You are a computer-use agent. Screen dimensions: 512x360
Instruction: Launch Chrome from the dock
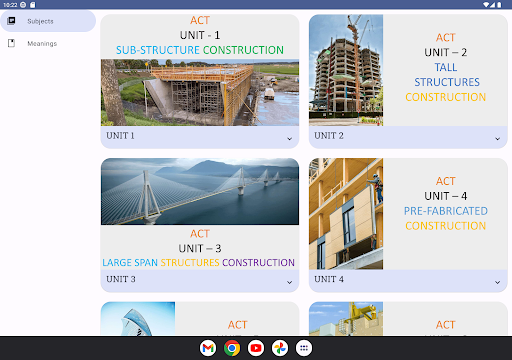coord(232,348)
